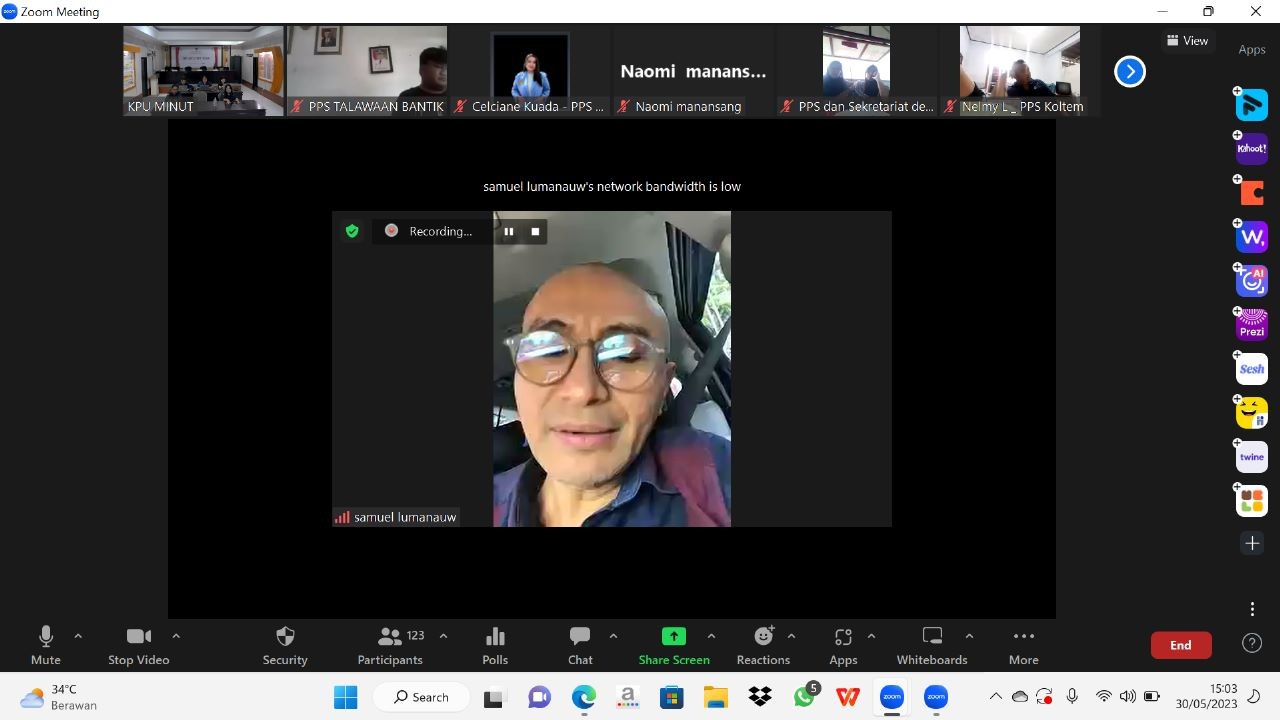
Task: Pause the recording
Action: pyautogui.click(x=509, y=231)
